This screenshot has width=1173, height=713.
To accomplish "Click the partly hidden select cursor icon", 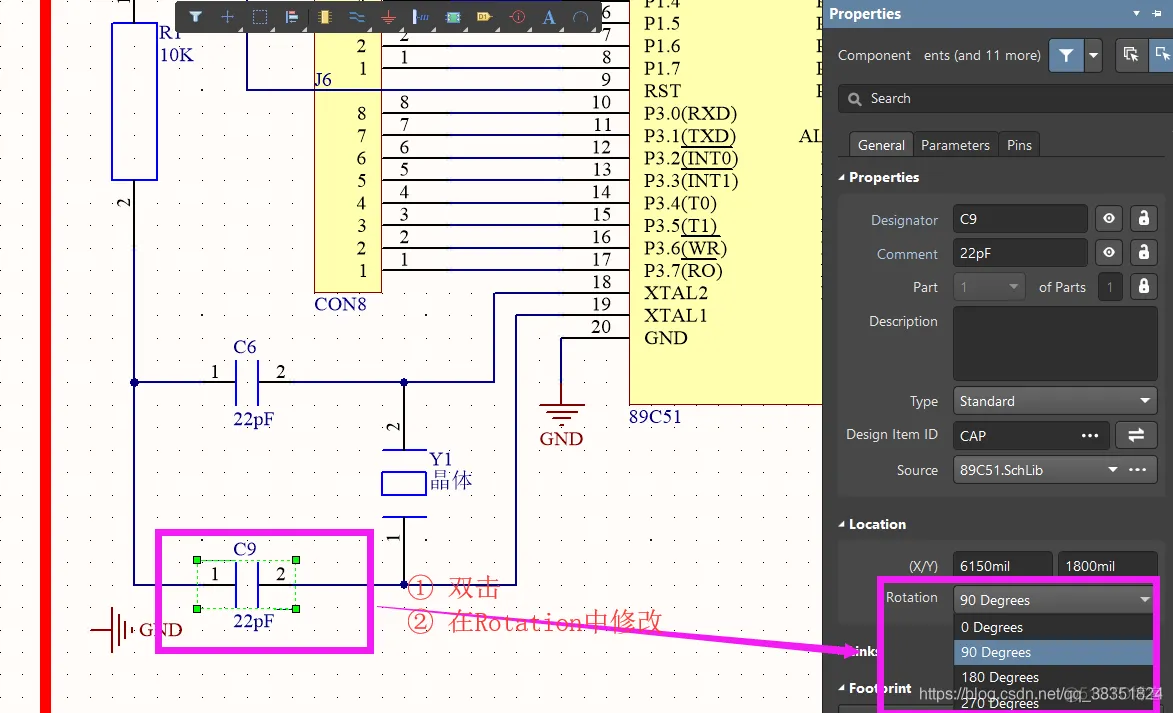I will point(1162,55).
